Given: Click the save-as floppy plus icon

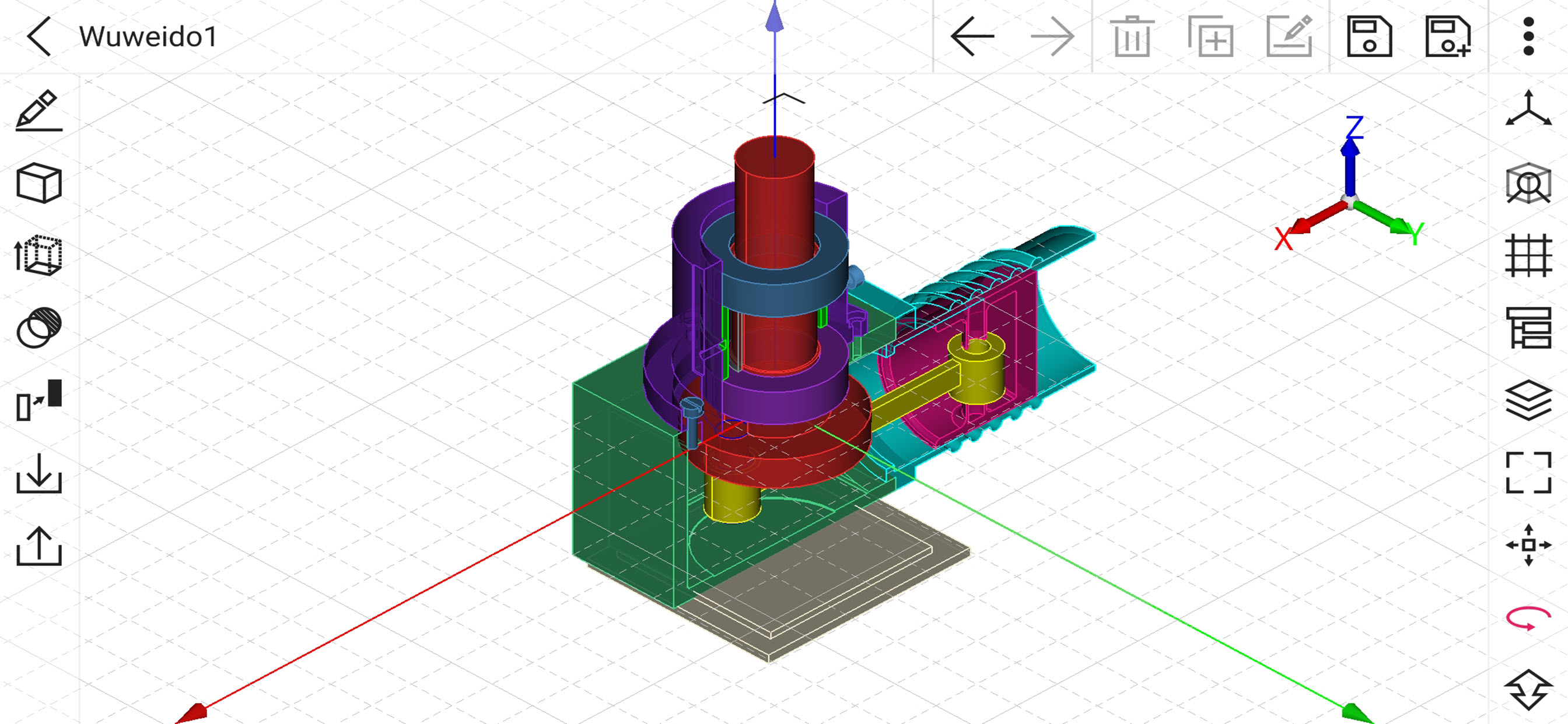Looking at the screenshot, I should click(1448, 37).
